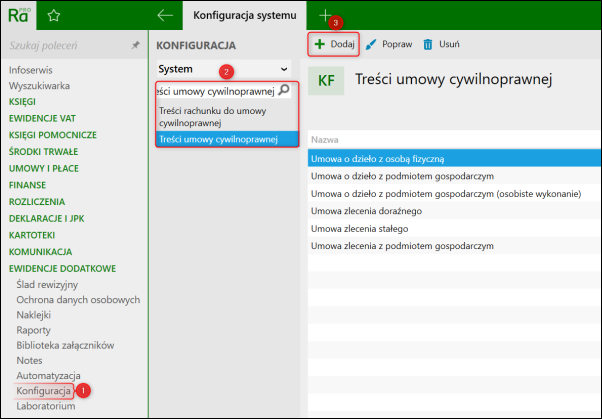The width and height of the screenshot is (602, 419).
Task: Click the Ra PRO logo icon
Action: pyautogui.click(x=19, y=15)
